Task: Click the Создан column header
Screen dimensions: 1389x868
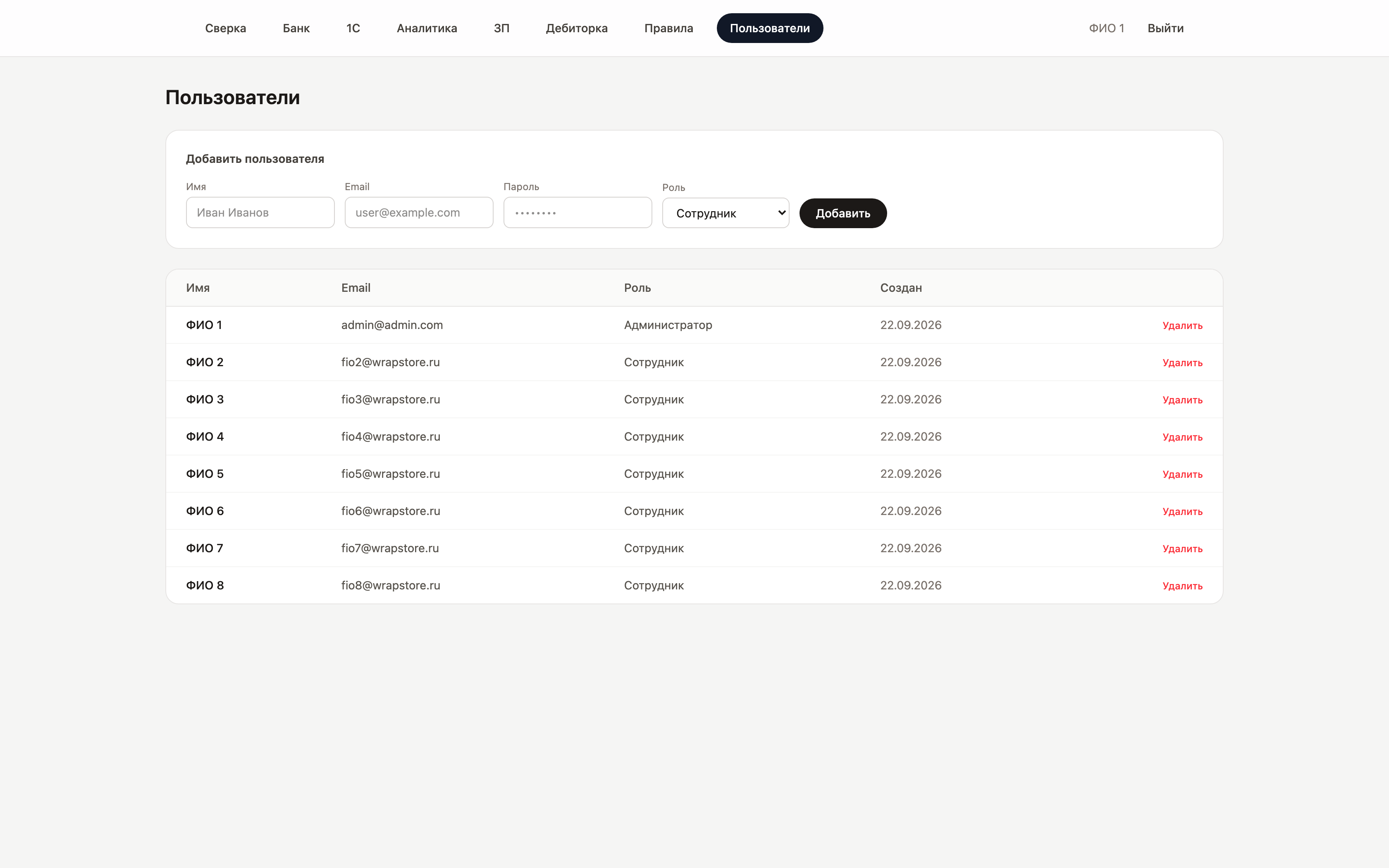Action: [901, 288]
